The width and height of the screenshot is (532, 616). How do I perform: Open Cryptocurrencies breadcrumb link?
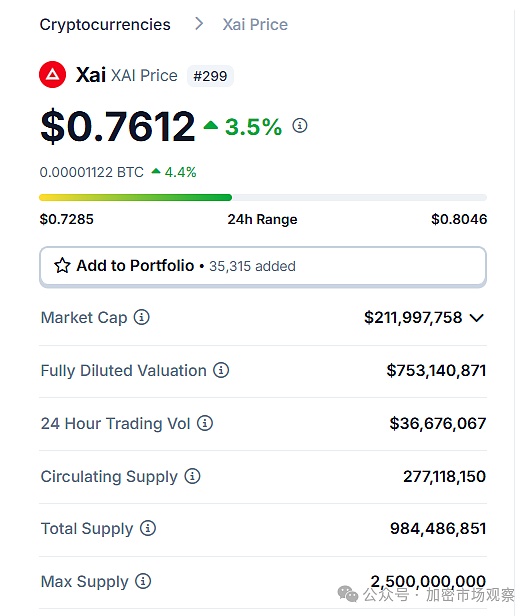pos(105,25)
